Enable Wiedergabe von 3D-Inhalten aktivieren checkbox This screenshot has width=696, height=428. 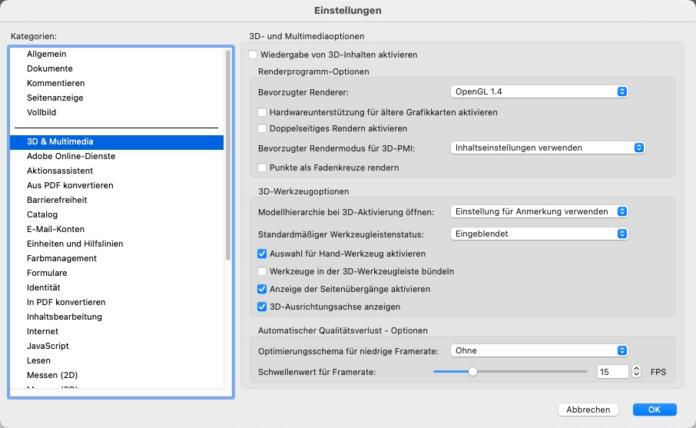(x=253, y=54)
